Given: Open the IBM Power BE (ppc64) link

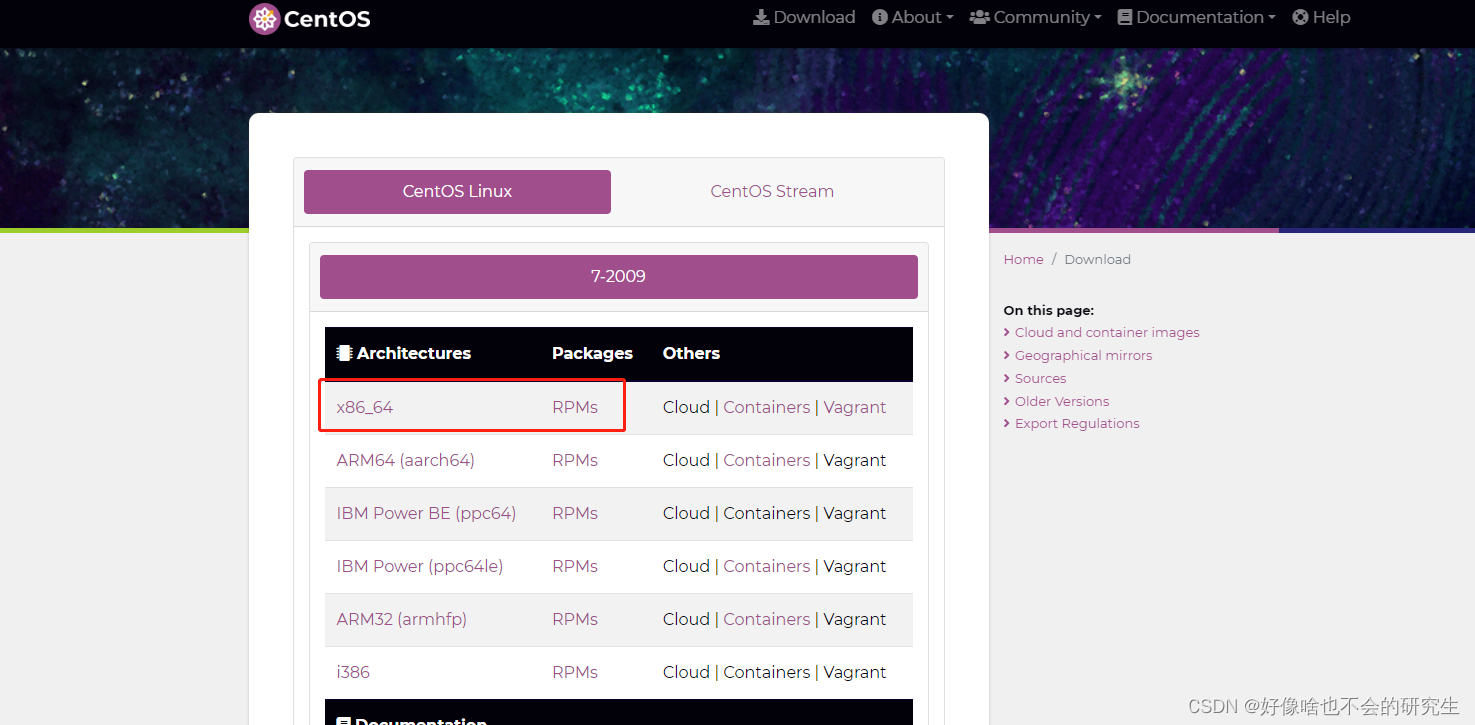Looking at the screenshot, I should tap(426, 513).
